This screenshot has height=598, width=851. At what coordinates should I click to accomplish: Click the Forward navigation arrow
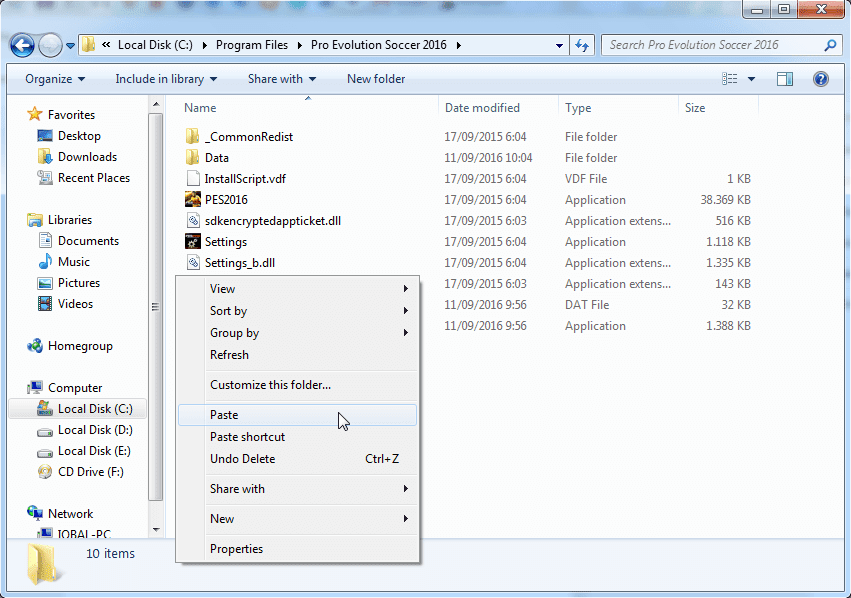click(x=50, y=46)
